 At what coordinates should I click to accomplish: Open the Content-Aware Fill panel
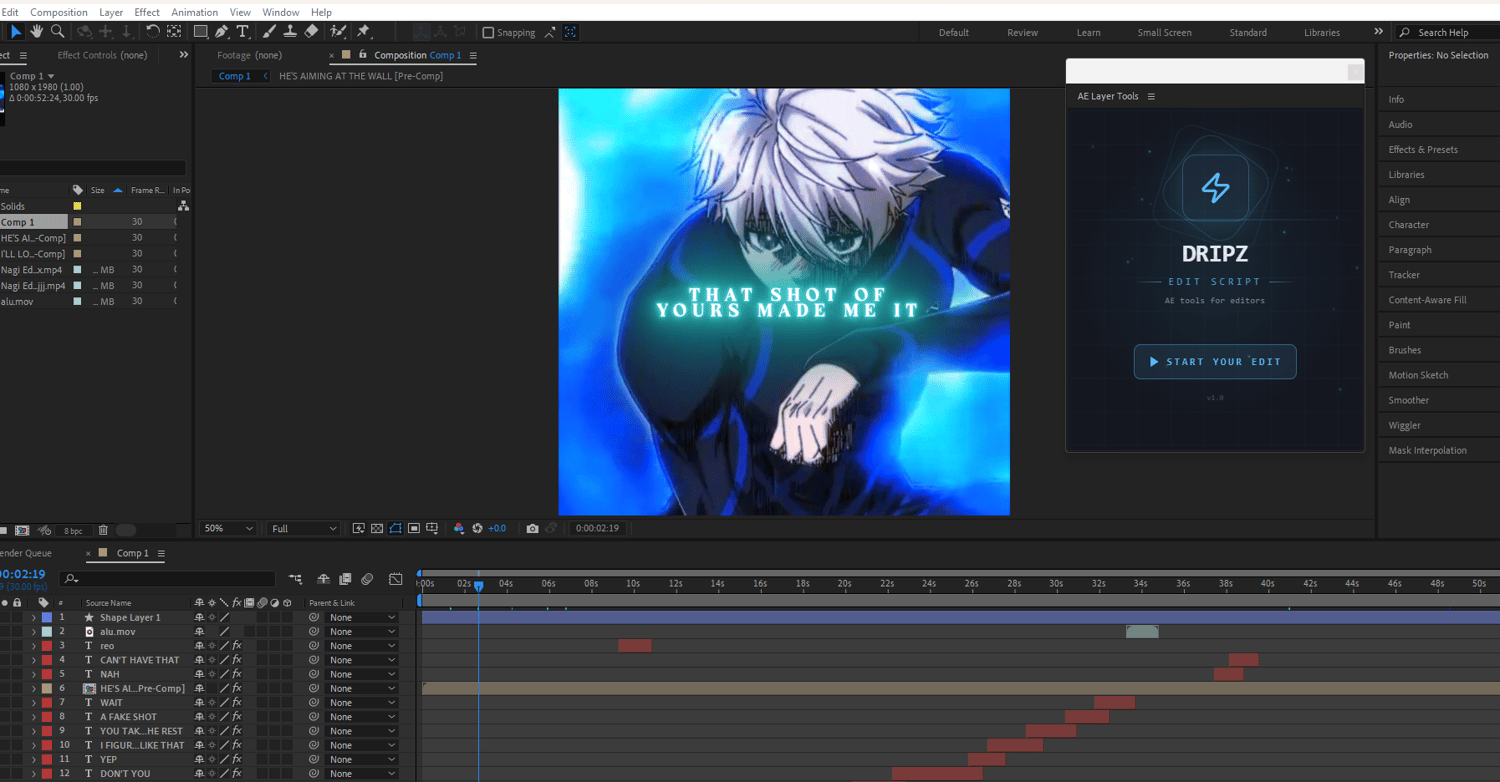[x=1427, y=300]
